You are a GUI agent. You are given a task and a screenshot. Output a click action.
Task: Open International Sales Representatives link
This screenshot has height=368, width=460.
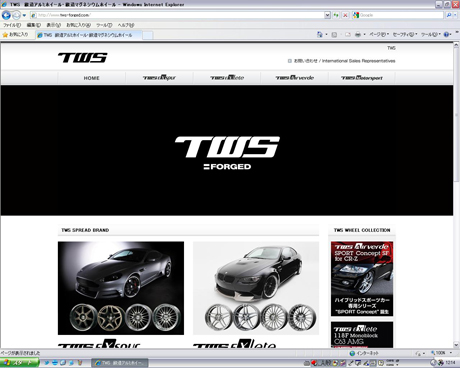pyautogui.click(x=359, y=61)
